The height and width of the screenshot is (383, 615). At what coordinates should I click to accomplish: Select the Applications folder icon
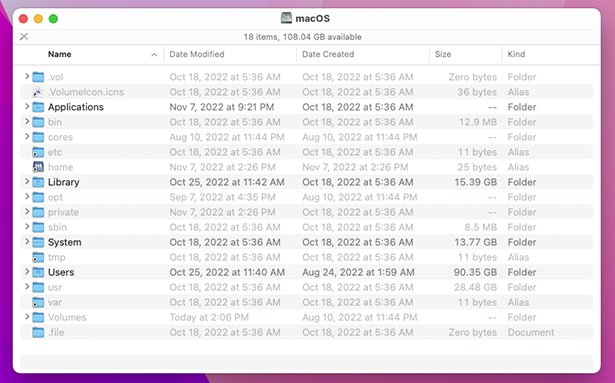[x=38, y=107]
